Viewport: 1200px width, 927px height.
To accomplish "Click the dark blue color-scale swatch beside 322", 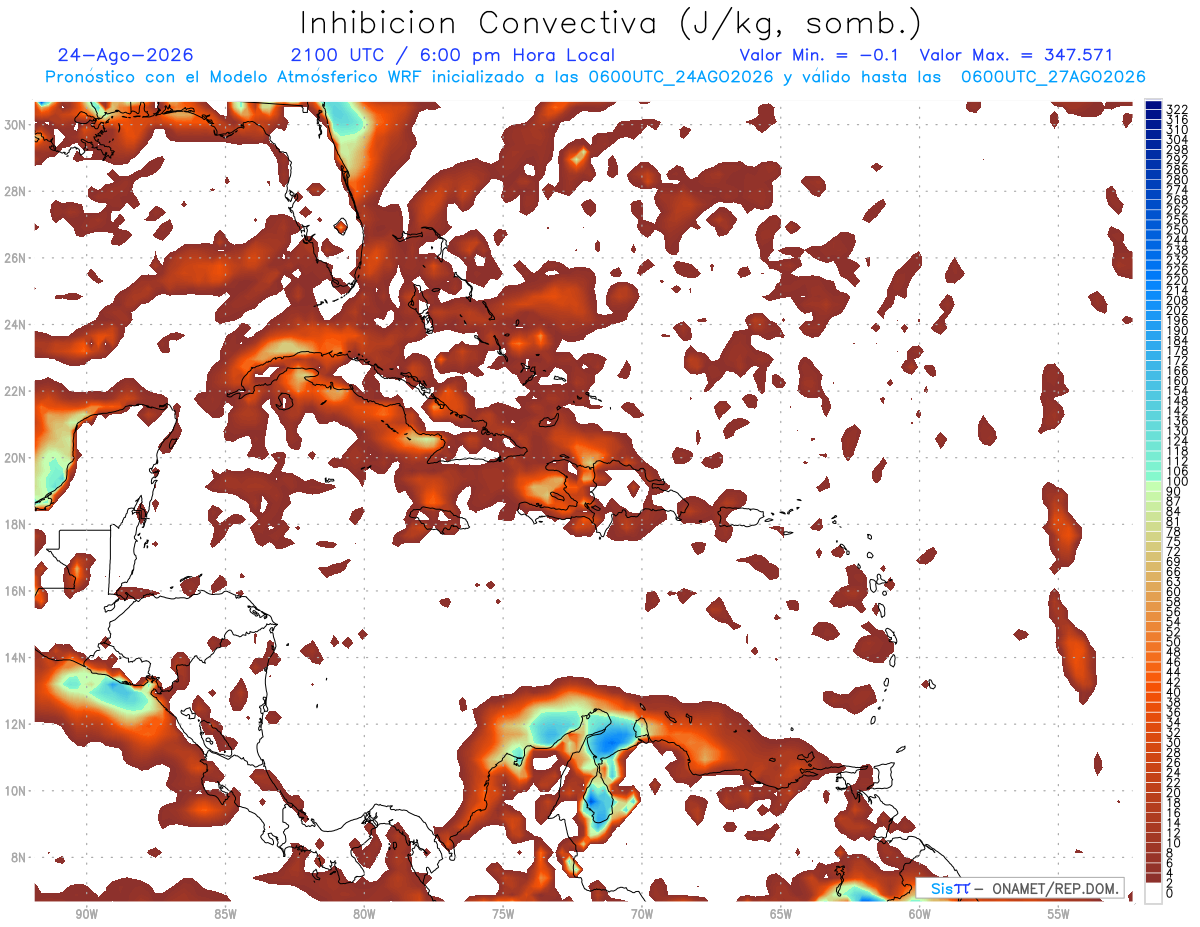I will tap(1154, 105).
